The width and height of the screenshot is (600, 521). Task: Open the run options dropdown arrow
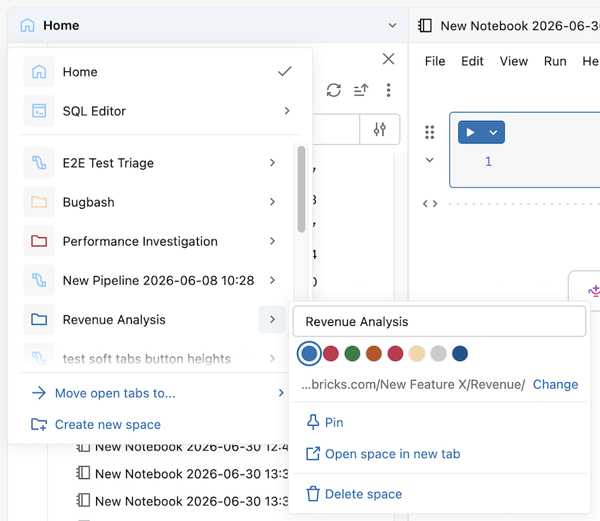click(x=493, y=132)
